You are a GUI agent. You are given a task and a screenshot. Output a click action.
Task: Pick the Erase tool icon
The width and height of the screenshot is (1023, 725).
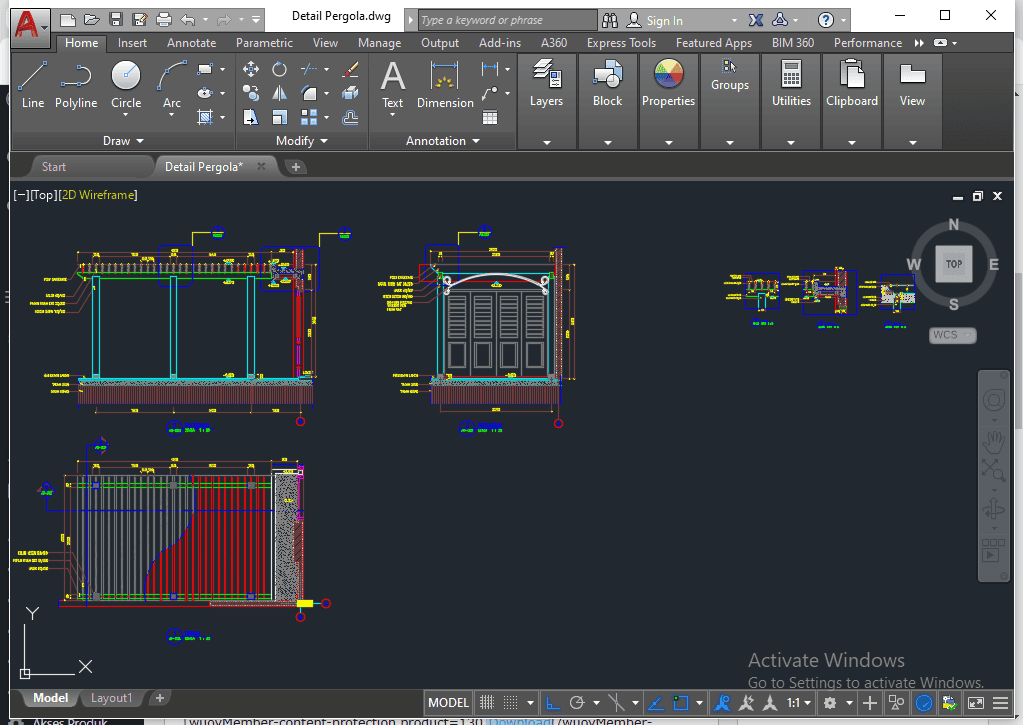point(350,69)
